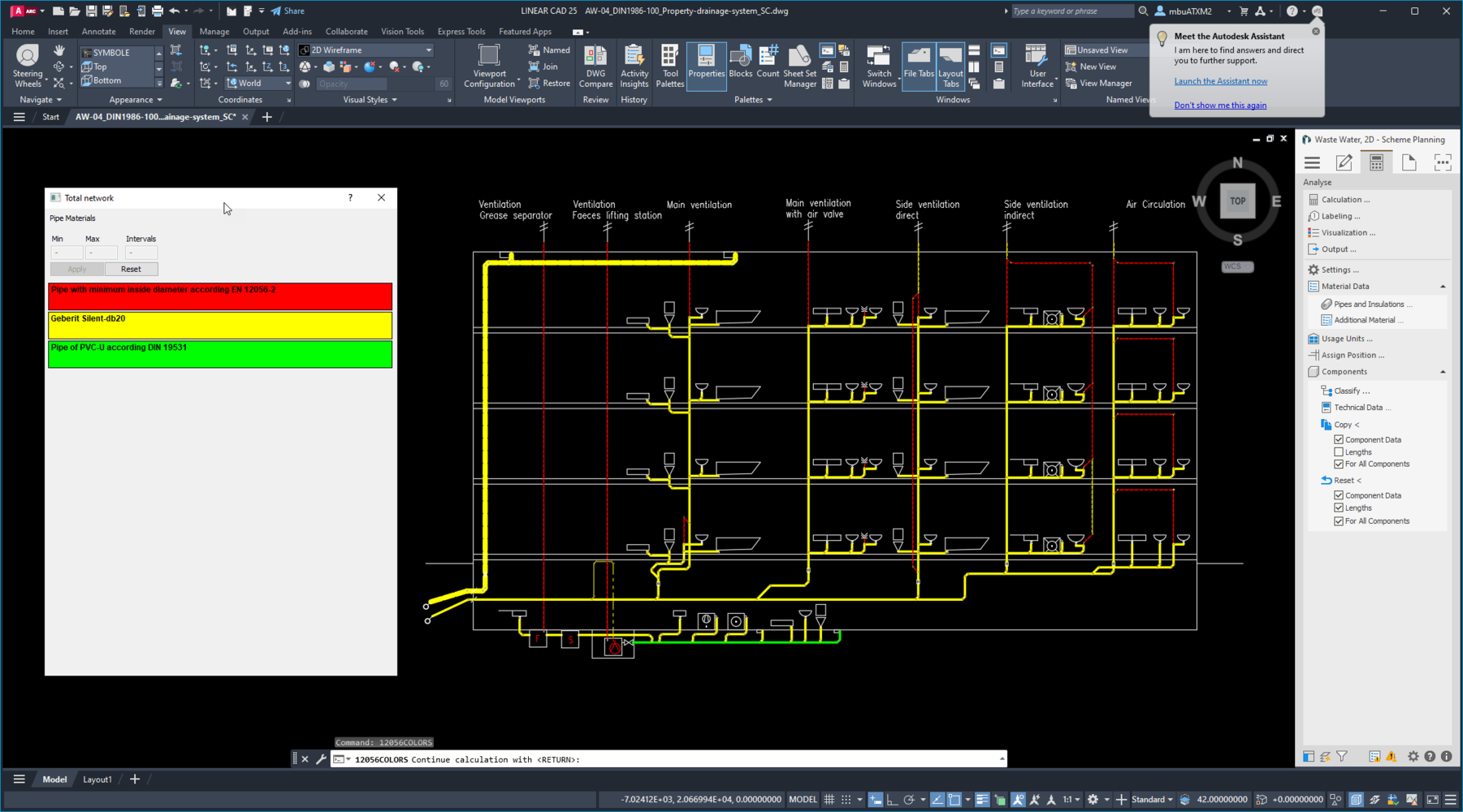Uncheck Component Data under Reset

1339,495
